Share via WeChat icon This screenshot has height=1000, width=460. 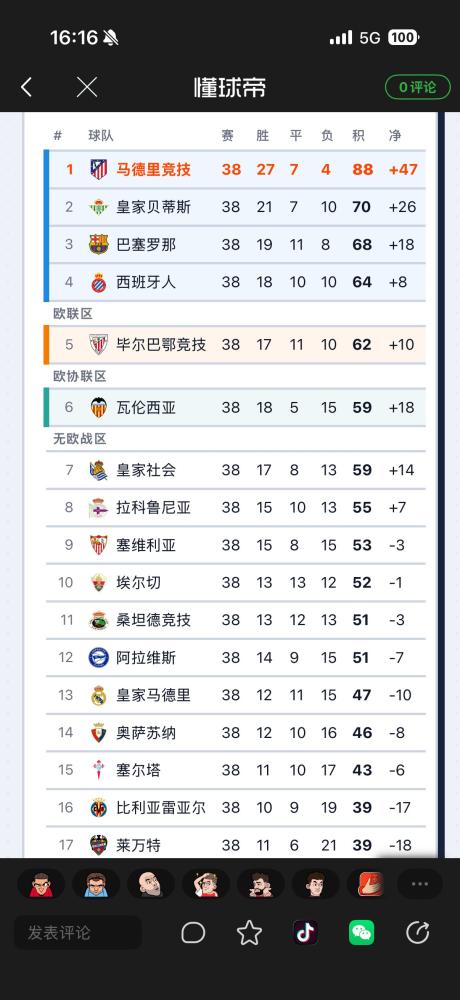point(362,932)
